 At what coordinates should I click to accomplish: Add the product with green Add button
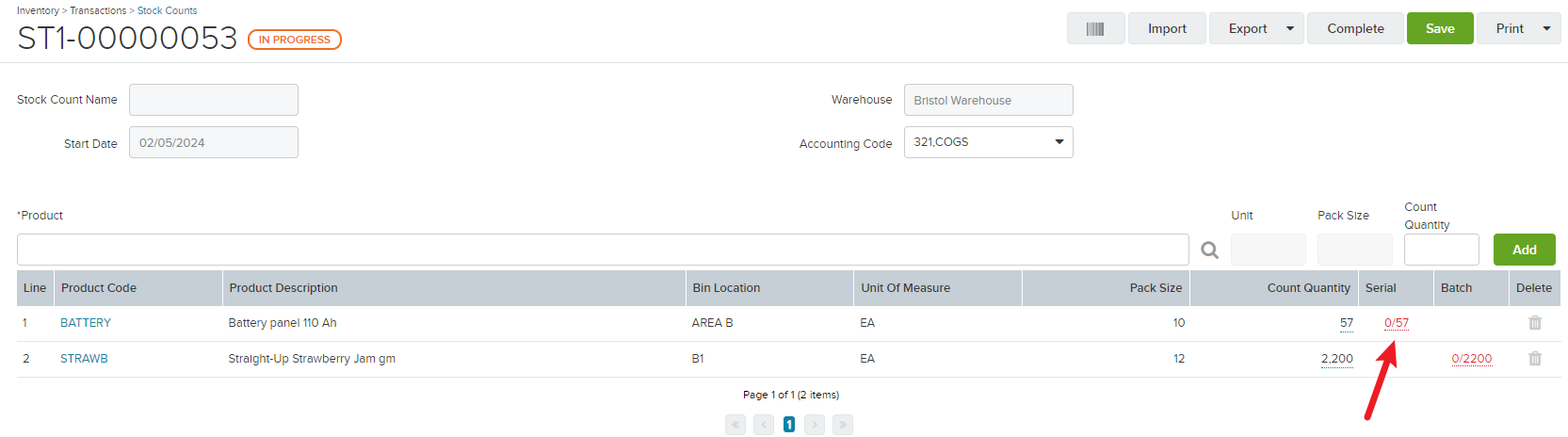[x=1524, y=250]
